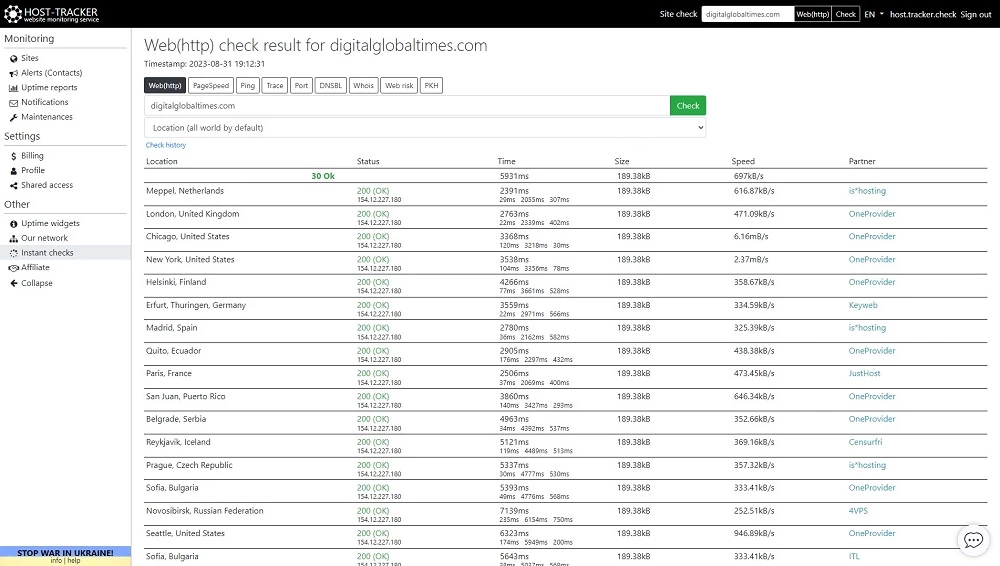Click the Maintenances wrench icon
The image size is (1000, 566).
coord(13,117)
